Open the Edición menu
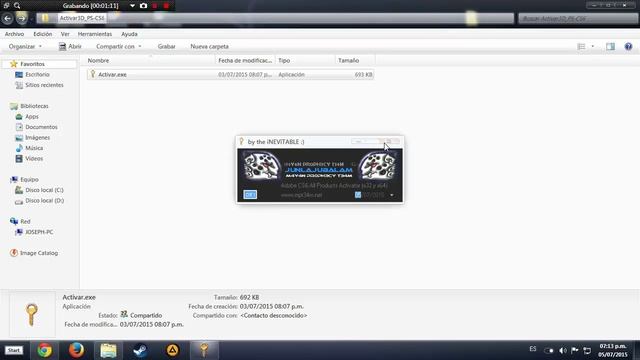The height and width of the screenshot is (360, 640). [x=42, y=34]
